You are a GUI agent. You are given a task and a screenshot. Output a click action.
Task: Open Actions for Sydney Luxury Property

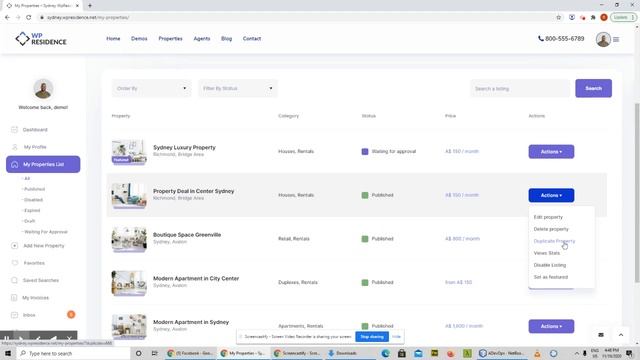(x=551, y=152)
